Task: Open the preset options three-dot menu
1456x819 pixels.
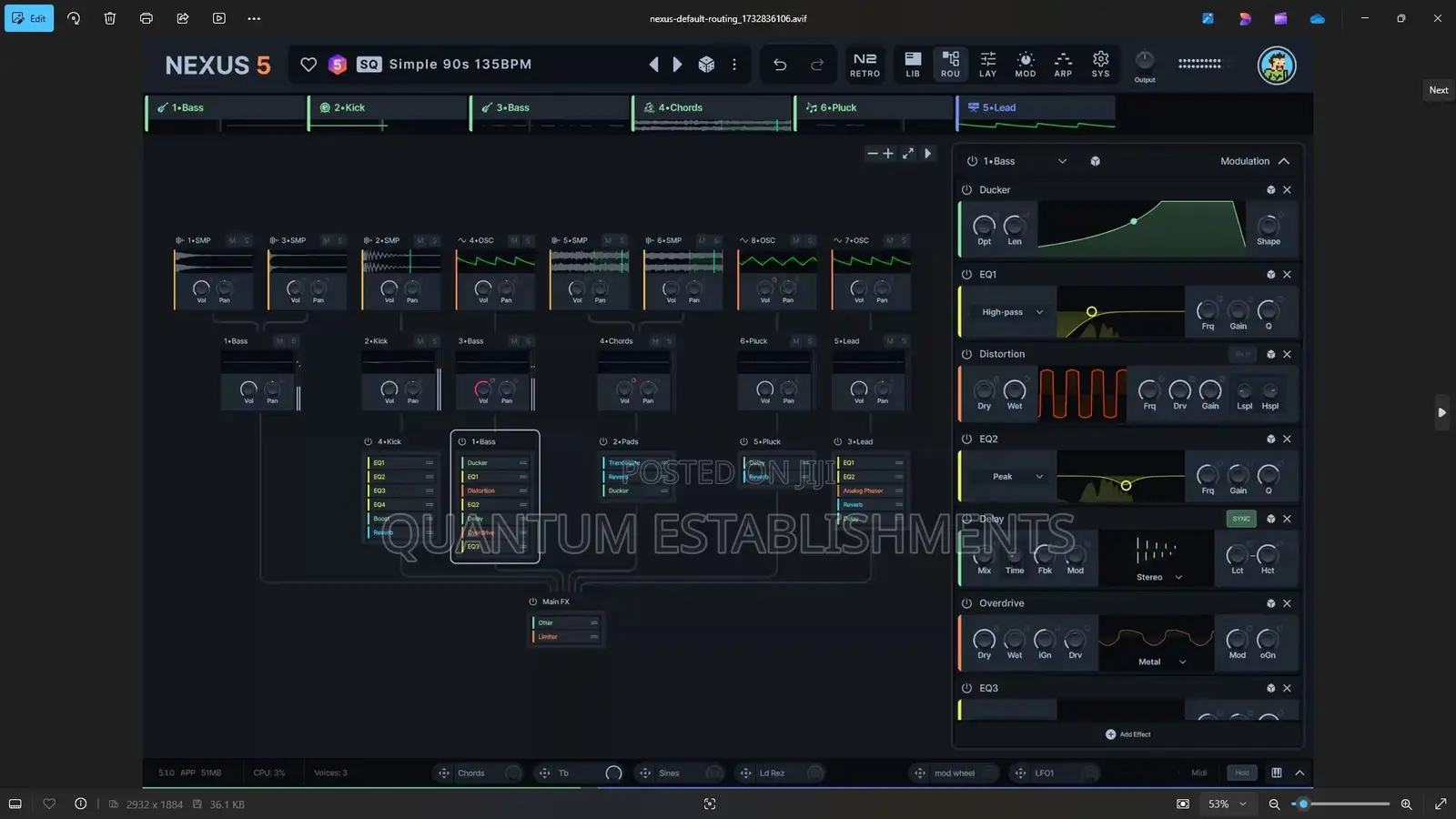Action: click(734, 65)
